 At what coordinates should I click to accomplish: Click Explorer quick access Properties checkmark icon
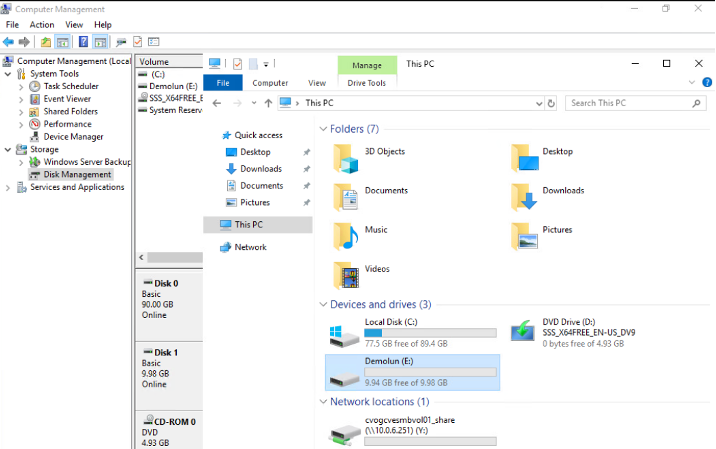click(237, 64)
